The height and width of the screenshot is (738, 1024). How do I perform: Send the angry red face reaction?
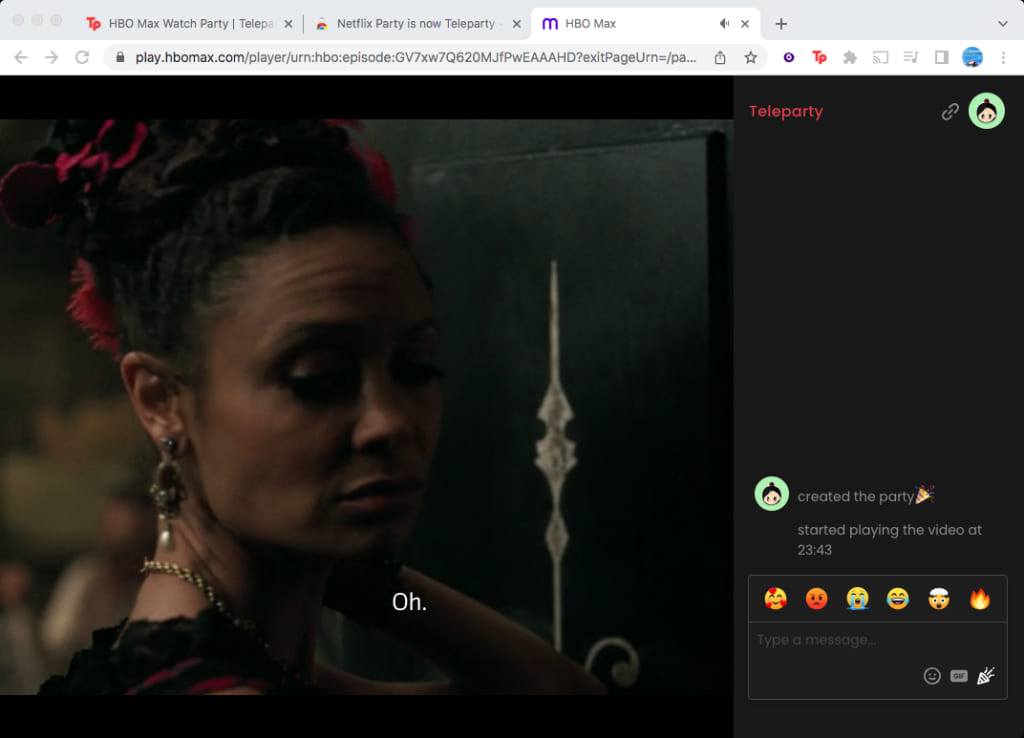(x=816, y=599)
